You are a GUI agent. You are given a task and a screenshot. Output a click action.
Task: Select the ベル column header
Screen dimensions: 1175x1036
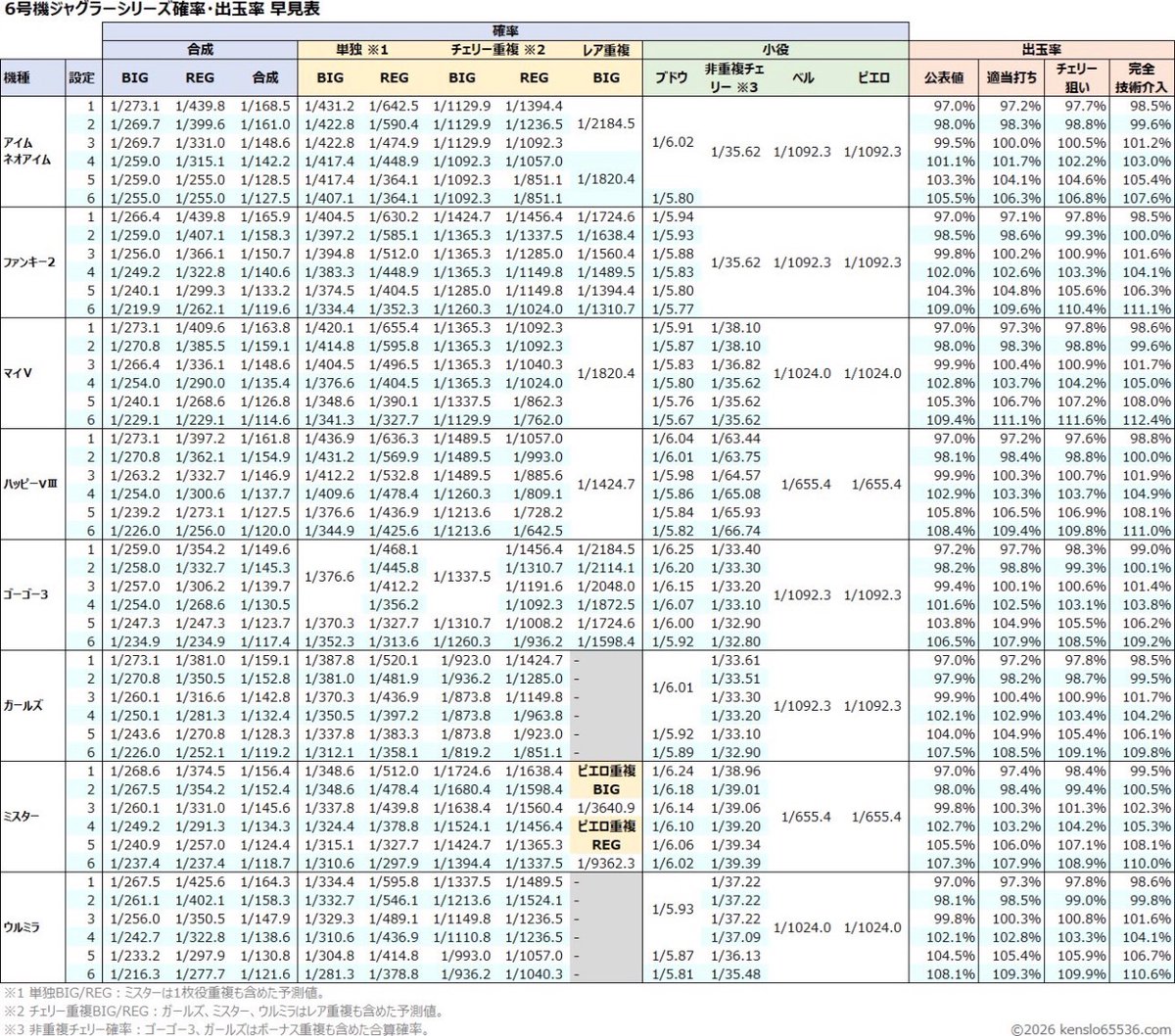[x=804, y=77]
